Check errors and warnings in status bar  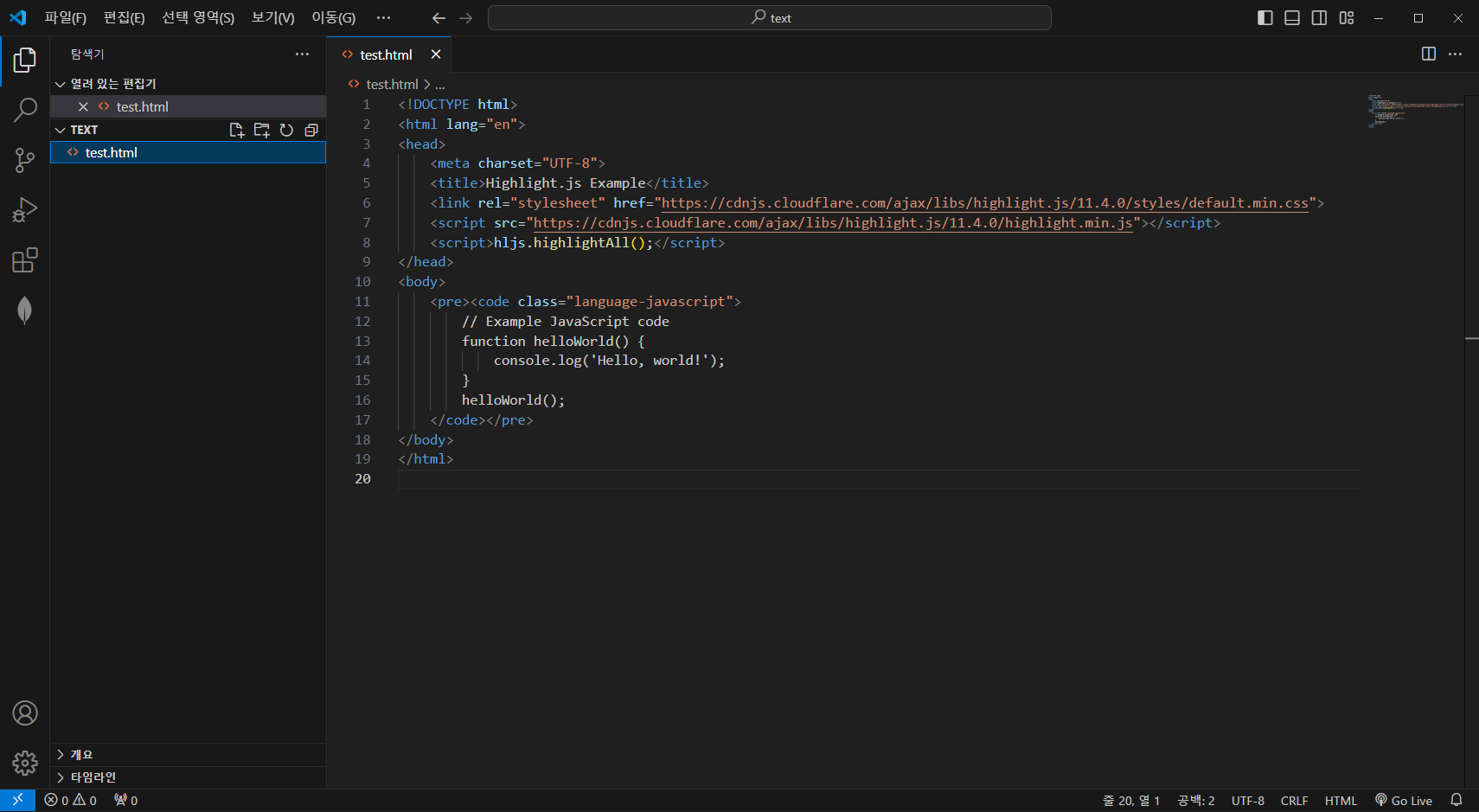71,800
